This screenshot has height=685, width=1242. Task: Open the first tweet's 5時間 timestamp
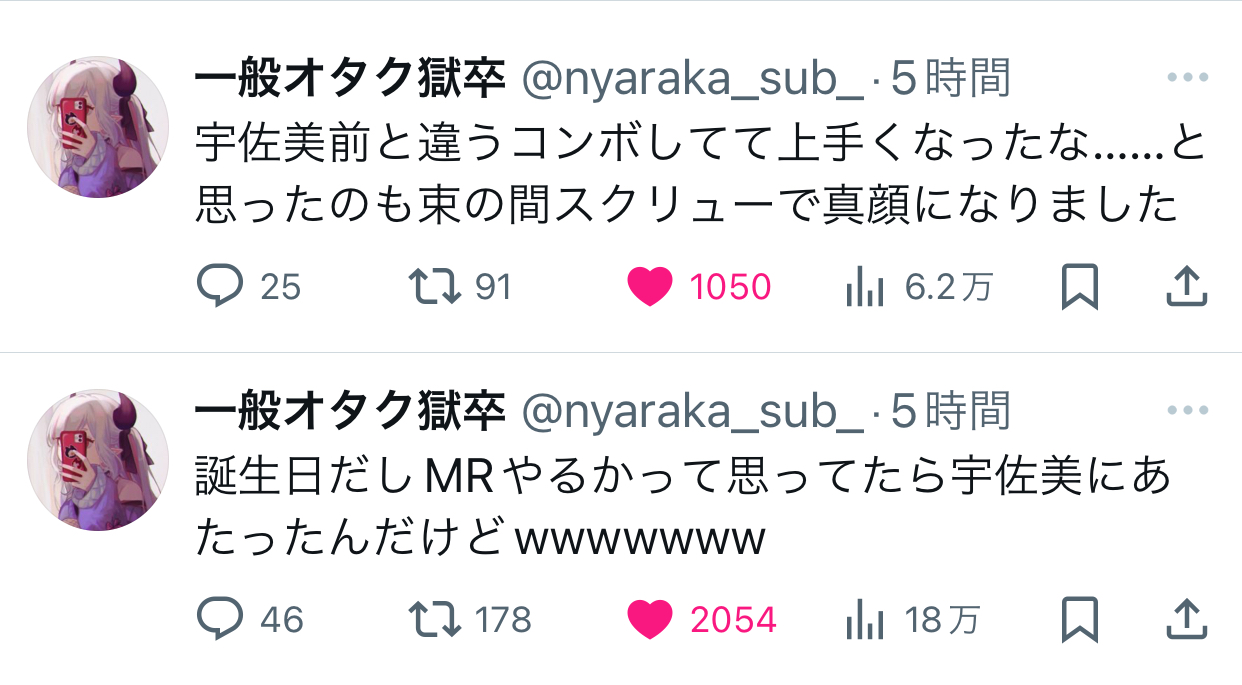950,79
